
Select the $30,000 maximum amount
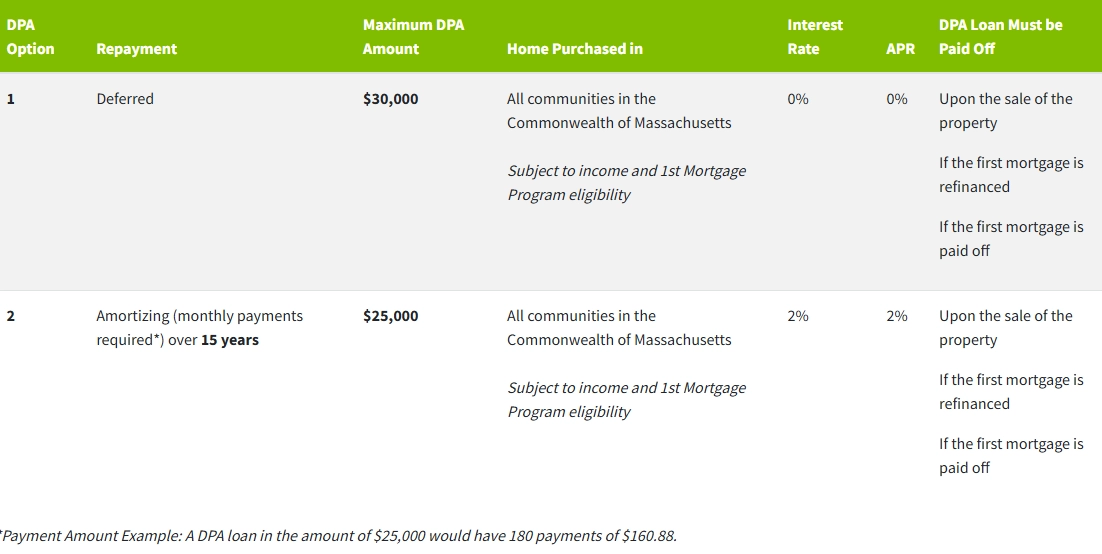(391, 99)
